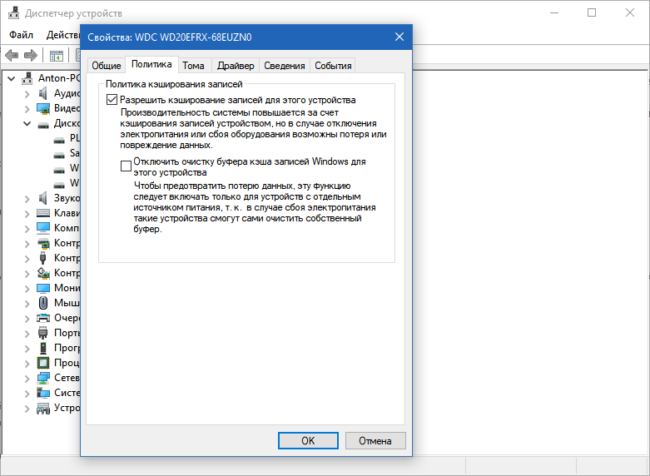Switch to the Сведения tab
The height and width of the screenshot is (476, 650).
tap(284, 66)
